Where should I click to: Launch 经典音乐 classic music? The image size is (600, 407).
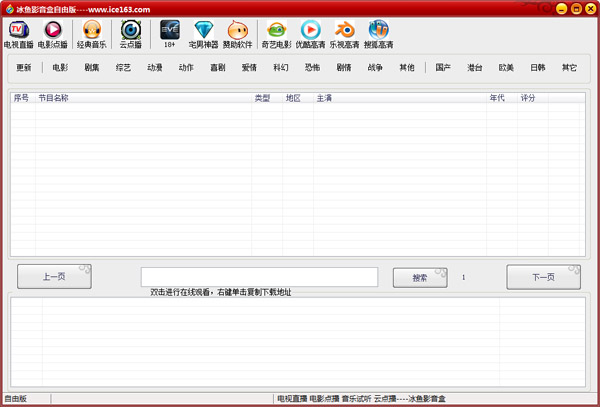[x=92, y=34]
